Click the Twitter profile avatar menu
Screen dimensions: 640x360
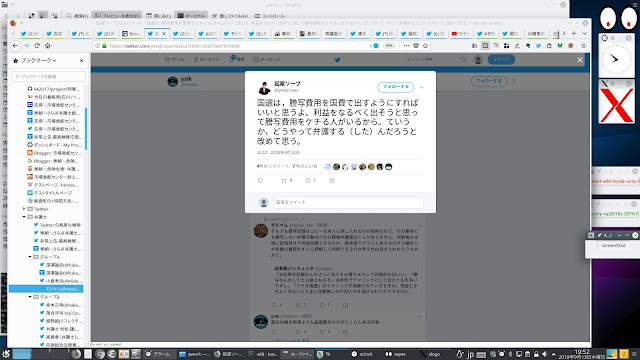478,60
